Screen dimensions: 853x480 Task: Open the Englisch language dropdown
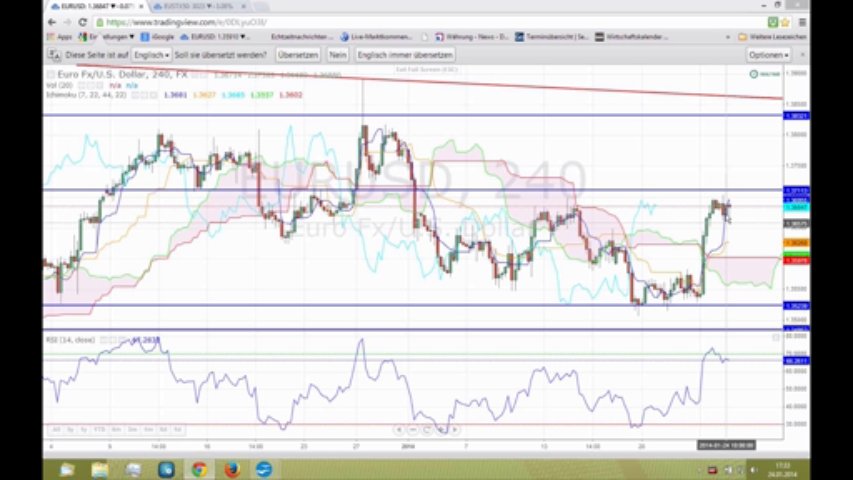point(151,54)
